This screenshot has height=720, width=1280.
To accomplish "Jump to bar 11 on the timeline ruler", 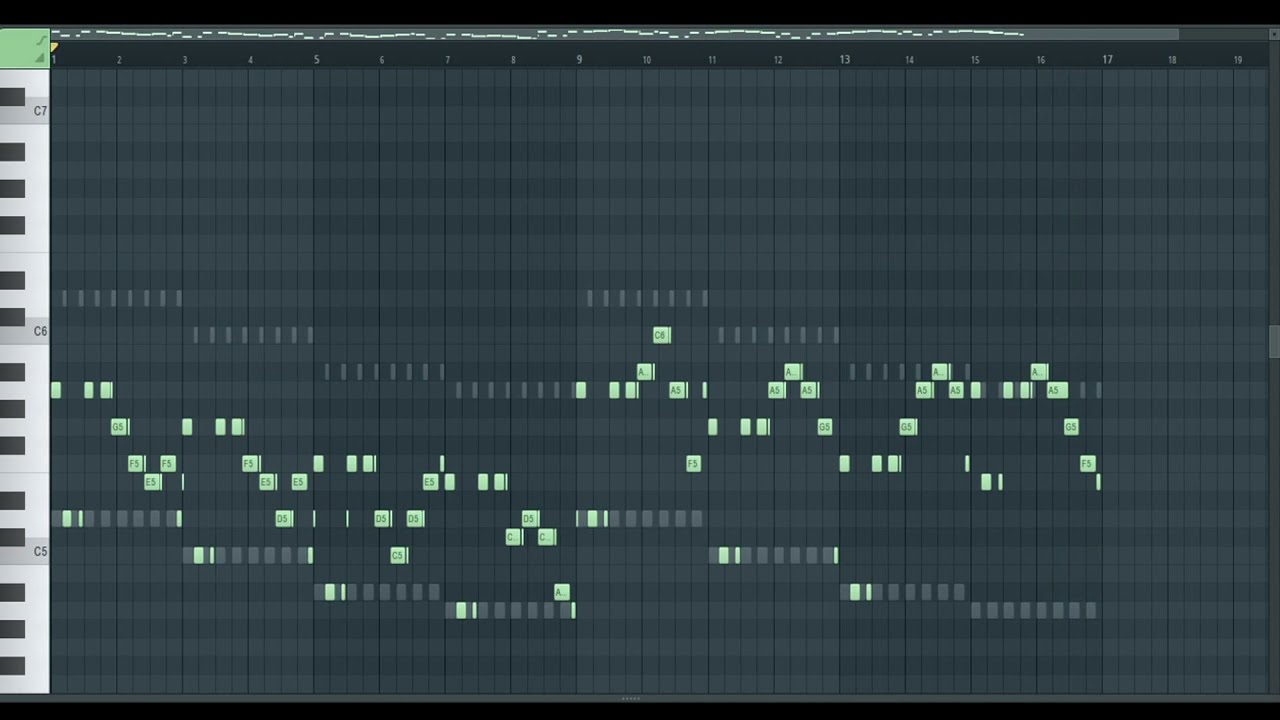I will point(712,60).
